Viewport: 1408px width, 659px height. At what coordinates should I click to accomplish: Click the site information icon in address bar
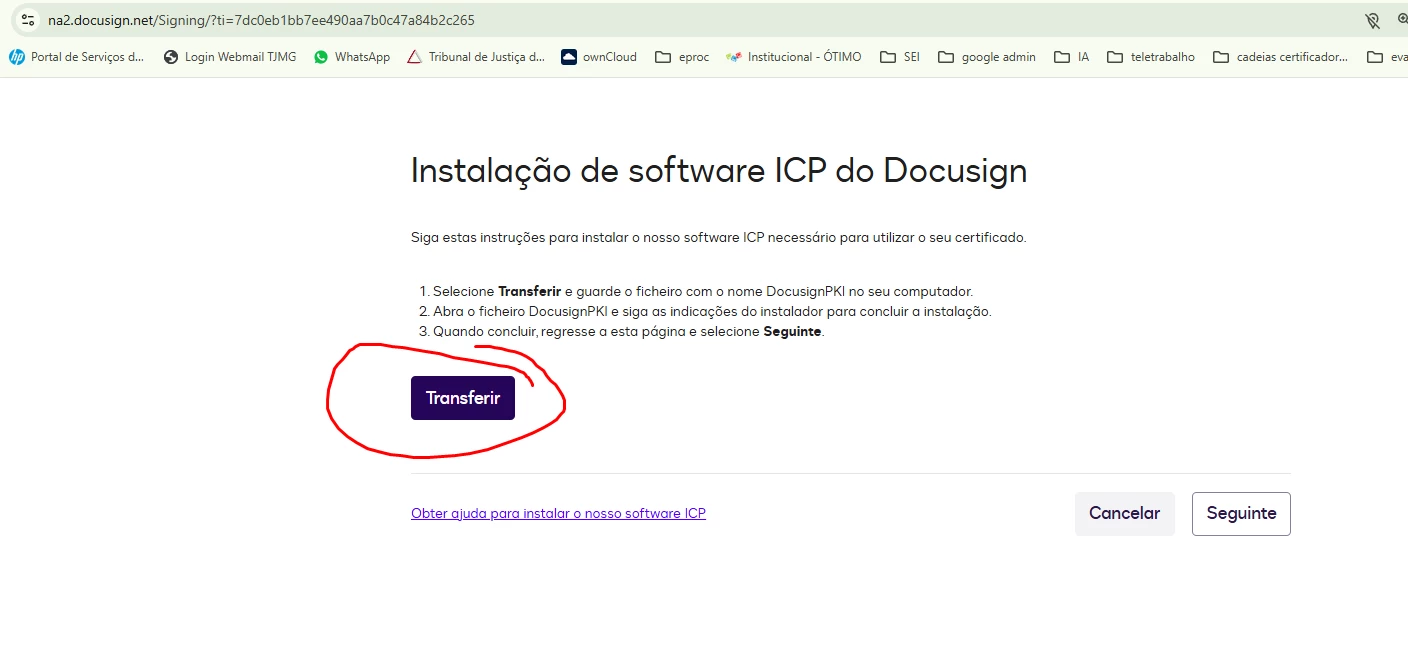click(28, 20)
